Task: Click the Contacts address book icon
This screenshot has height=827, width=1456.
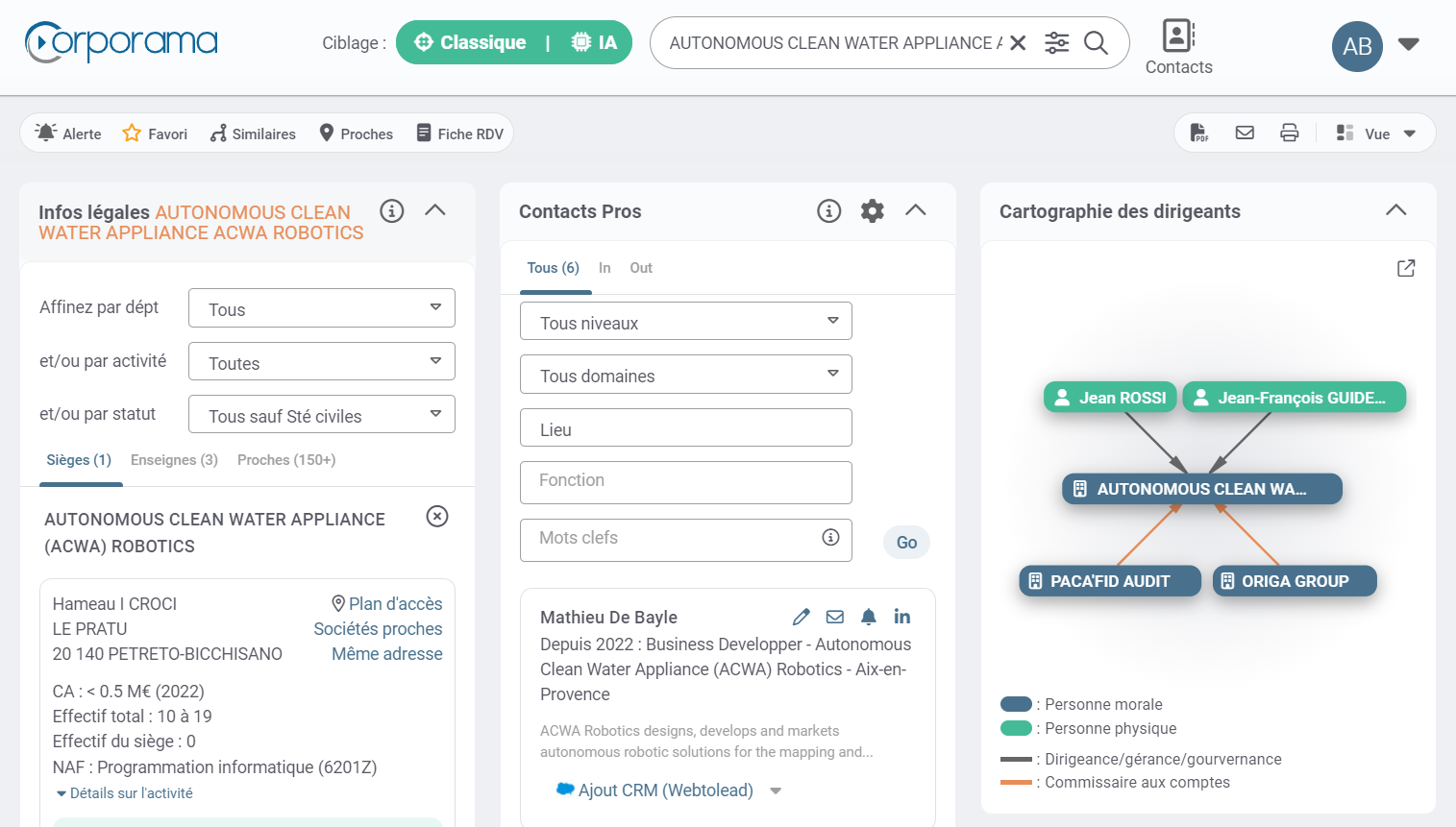Action: coord(1178,36)
